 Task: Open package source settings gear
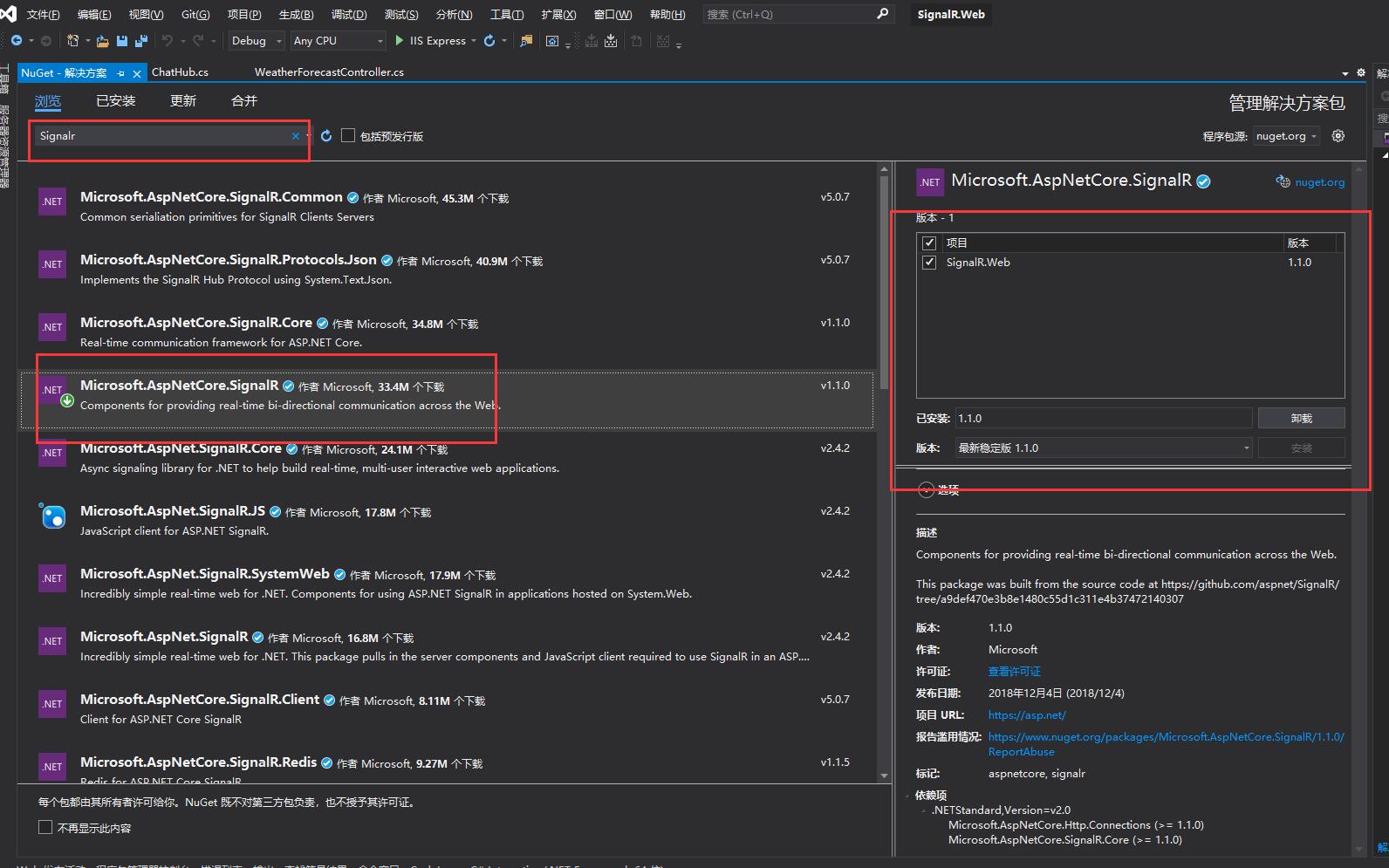pos(1338,136)
